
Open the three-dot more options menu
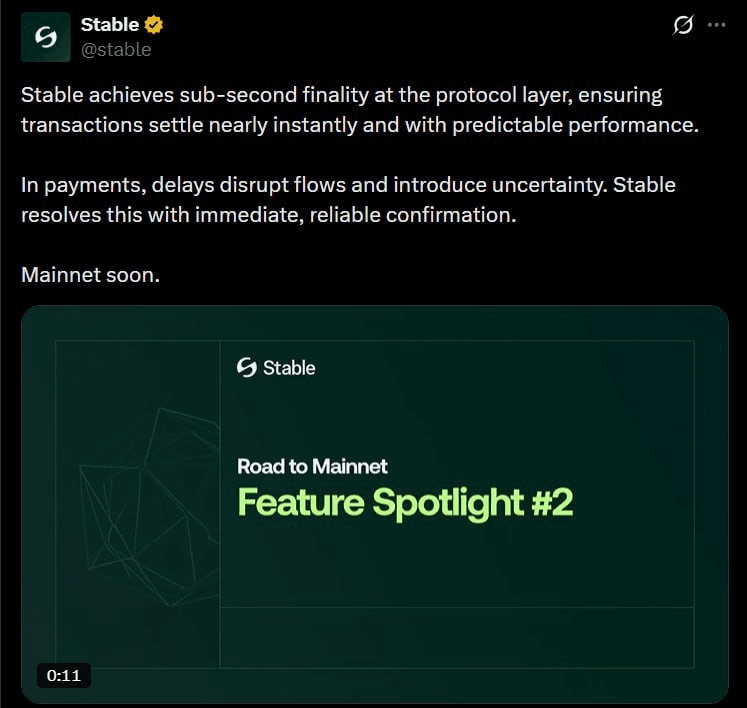point(716,26)
